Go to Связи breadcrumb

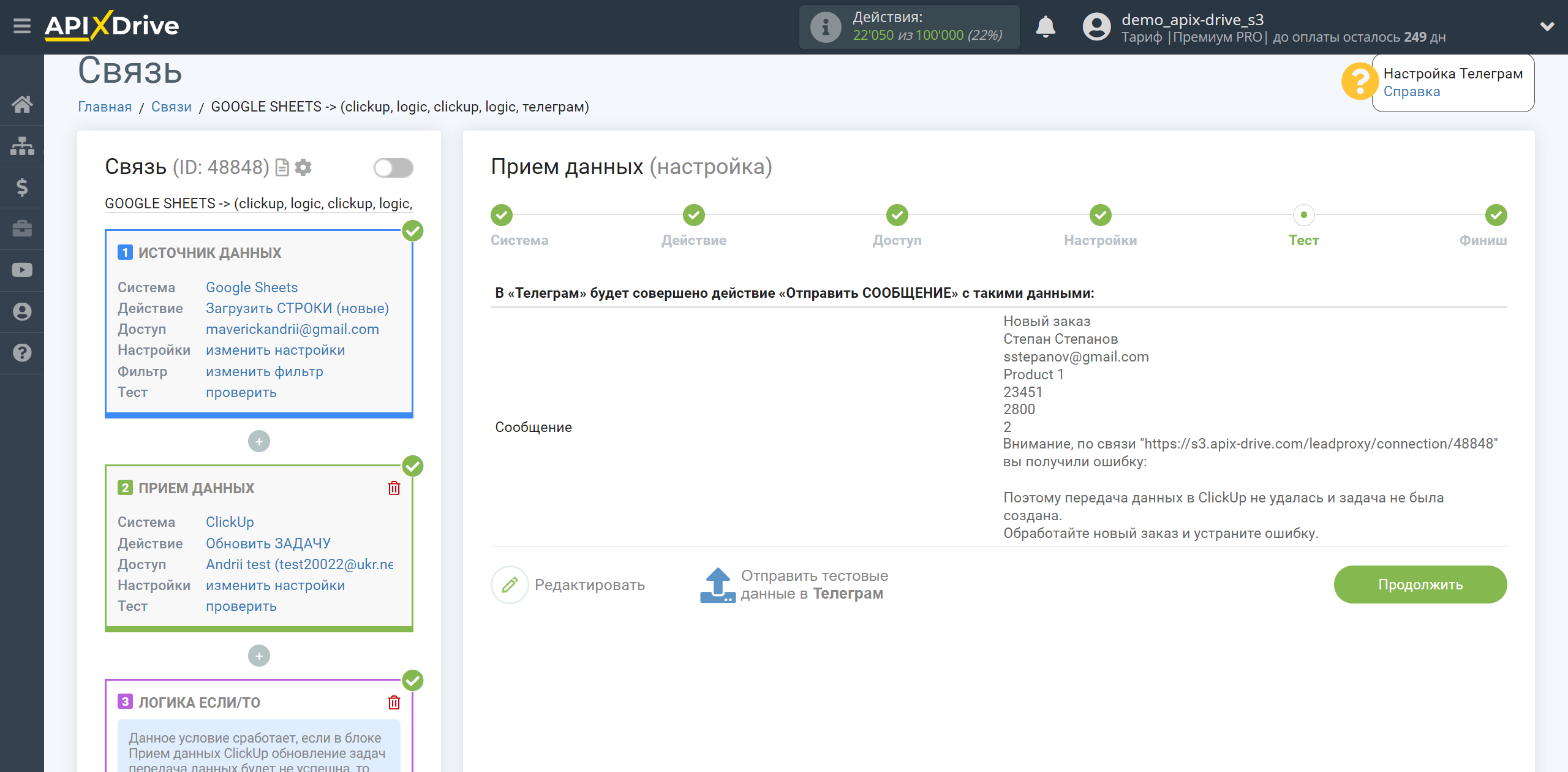171,107
